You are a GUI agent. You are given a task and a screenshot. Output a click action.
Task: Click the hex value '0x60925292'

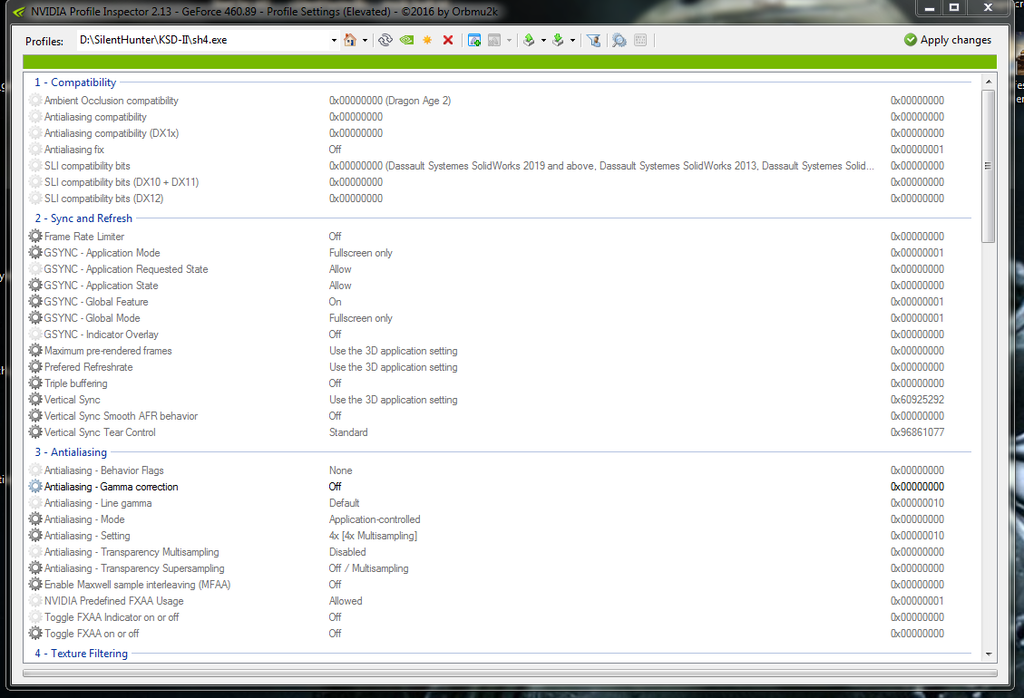(917, 400)
